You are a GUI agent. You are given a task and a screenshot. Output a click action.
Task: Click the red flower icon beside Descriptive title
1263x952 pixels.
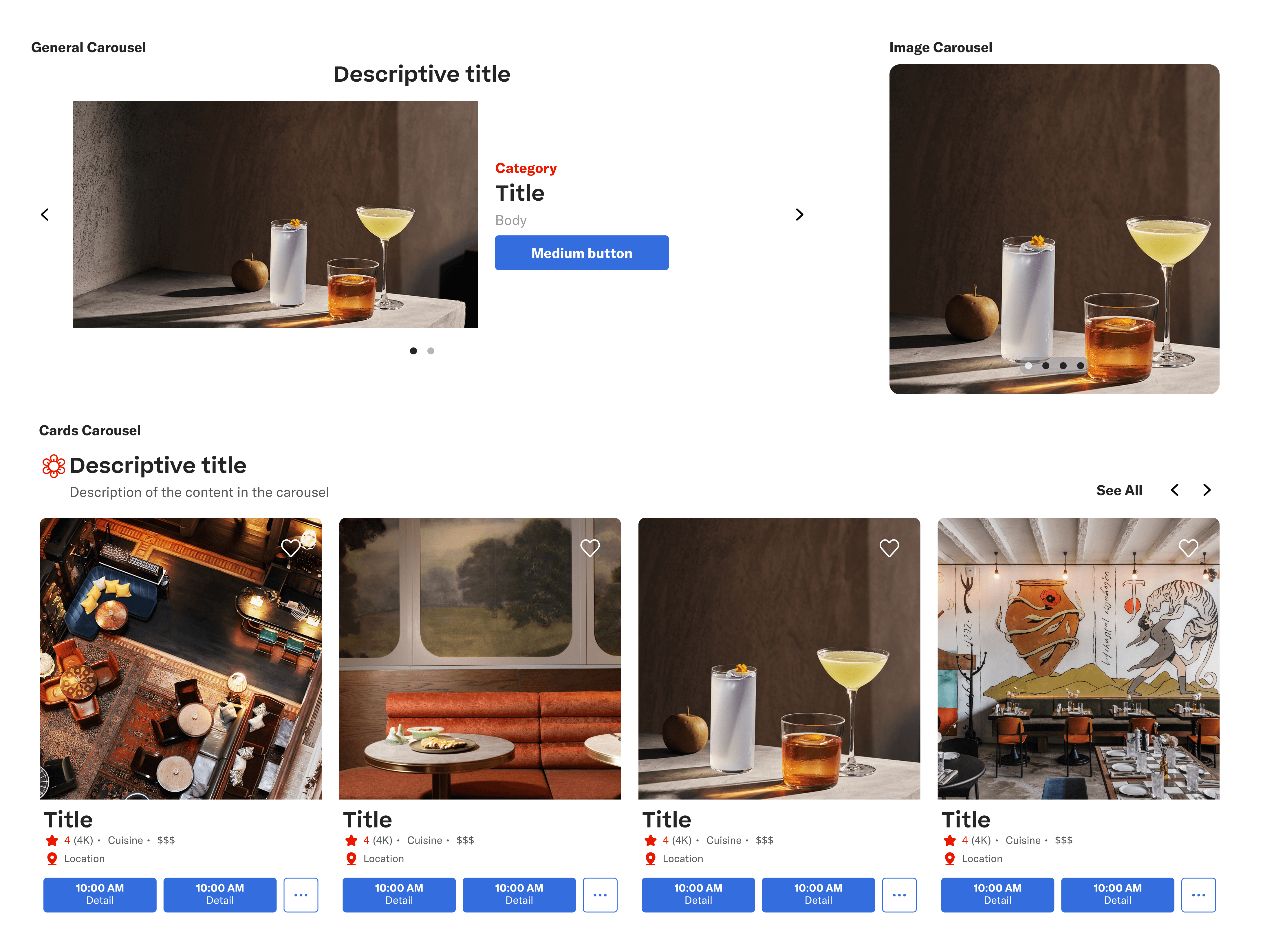coord(54,466)
